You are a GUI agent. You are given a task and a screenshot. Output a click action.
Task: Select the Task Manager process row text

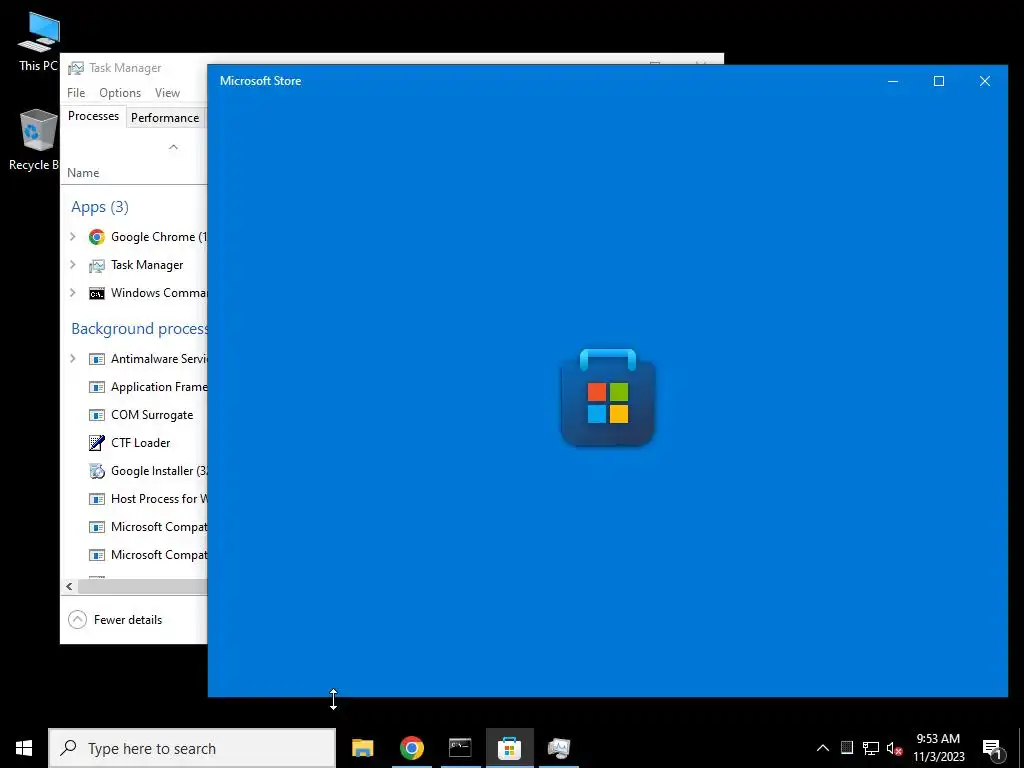(147, 265)
